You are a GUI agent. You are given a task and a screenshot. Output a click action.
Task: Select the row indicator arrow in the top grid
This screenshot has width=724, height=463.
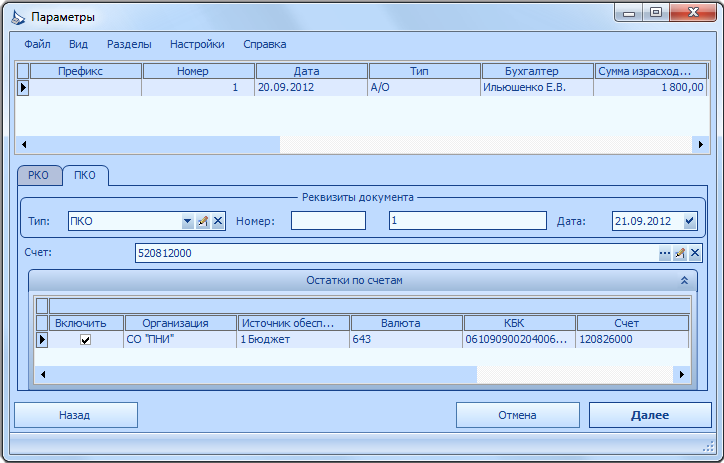tap(23, 87)
